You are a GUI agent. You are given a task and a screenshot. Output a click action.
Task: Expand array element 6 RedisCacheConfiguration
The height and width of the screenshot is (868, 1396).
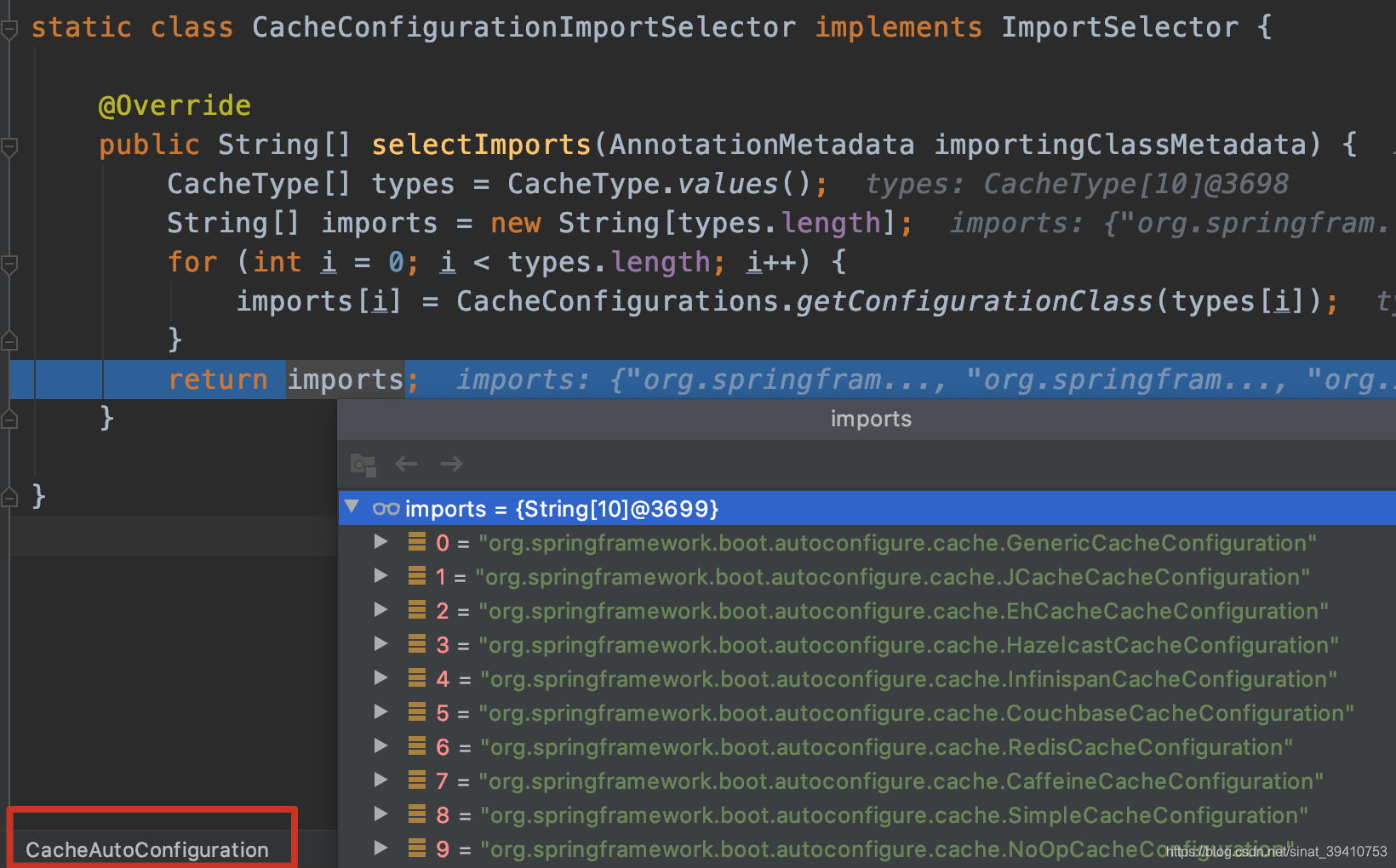pyautogui.click(x=380, y=746)
